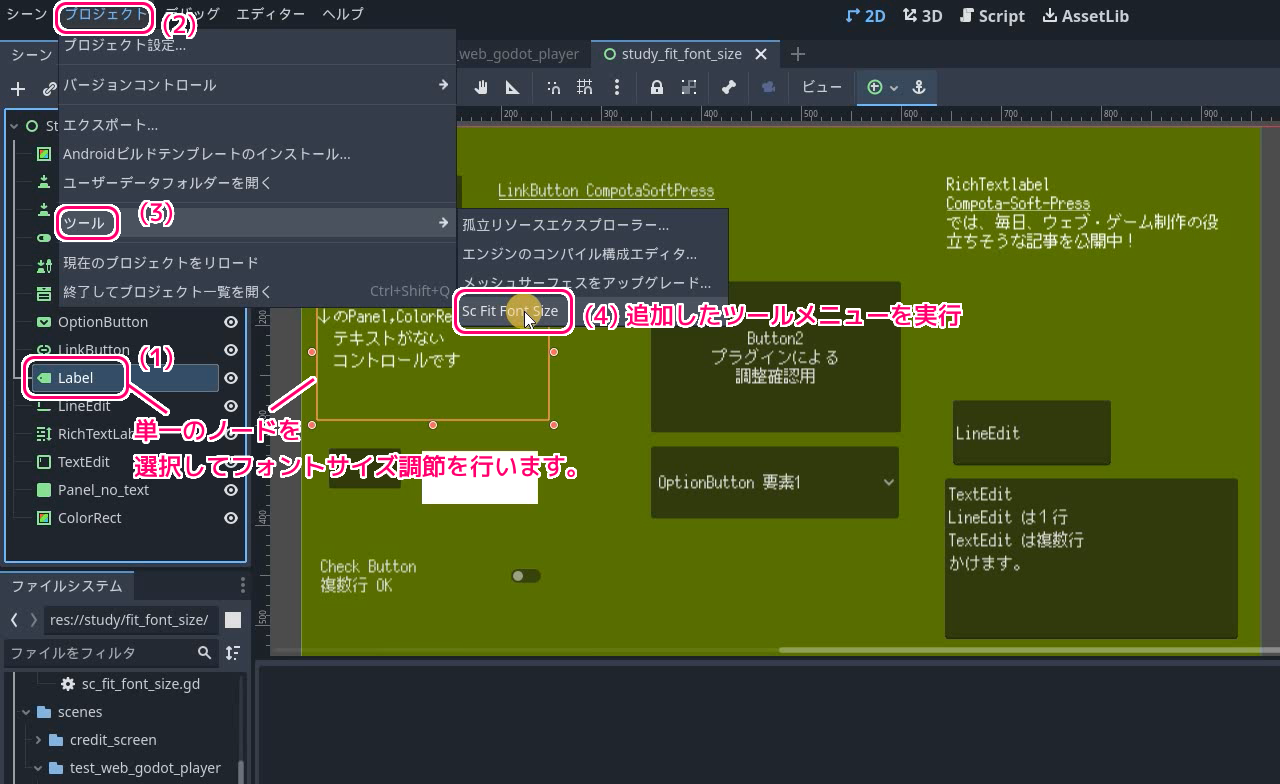Click the lock selected node icon
This screenshot has width=1280, height=784.
657,87
